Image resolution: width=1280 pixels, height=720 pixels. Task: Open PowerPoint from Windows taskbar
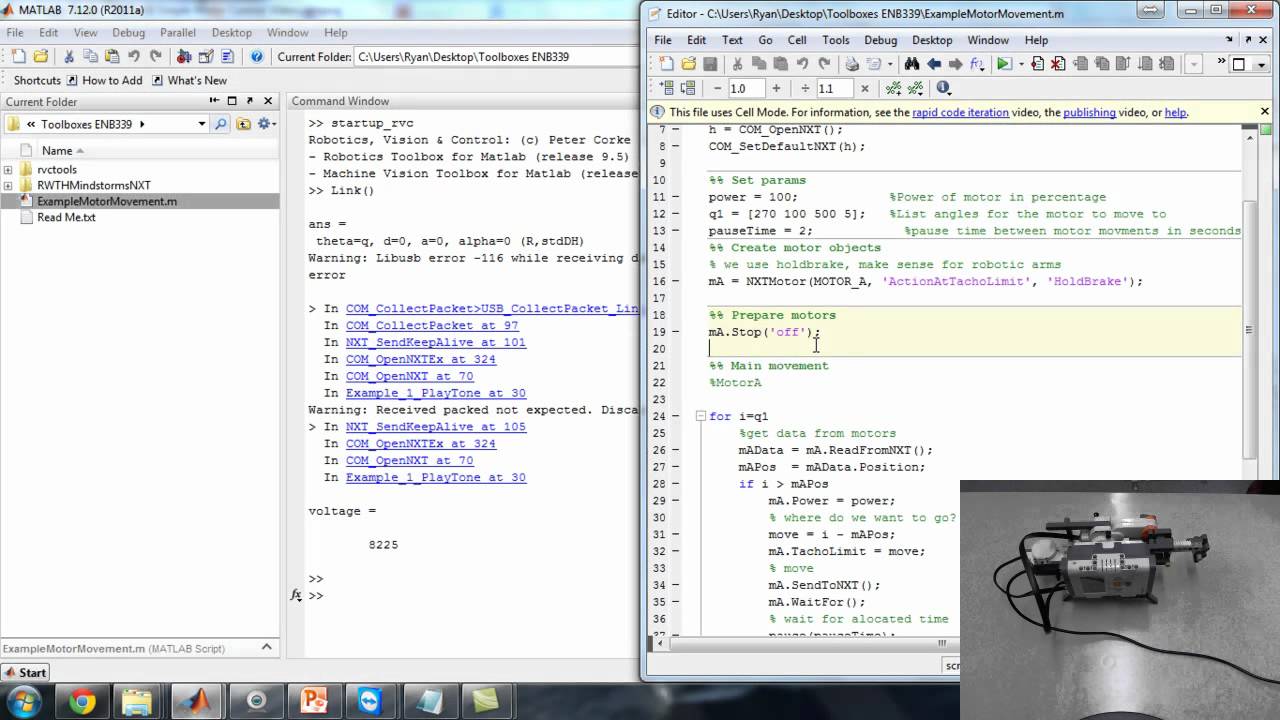[x=314, y=702]
